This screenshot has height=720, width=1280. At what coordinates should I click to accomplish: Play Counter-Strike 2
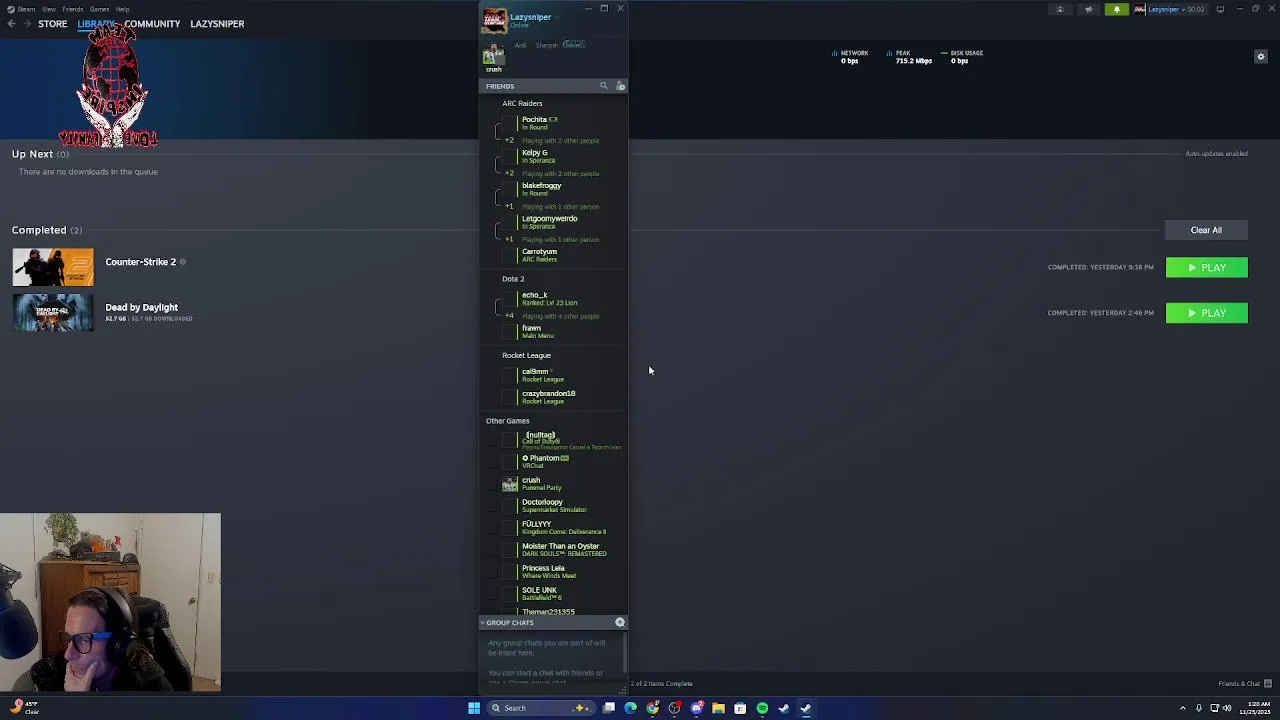click(x=1206, y=268)
